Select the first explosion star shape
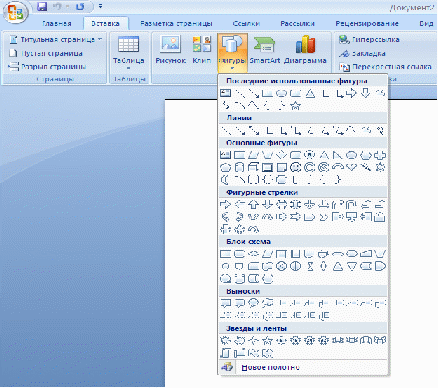438x388 pixels. (226, 340)
